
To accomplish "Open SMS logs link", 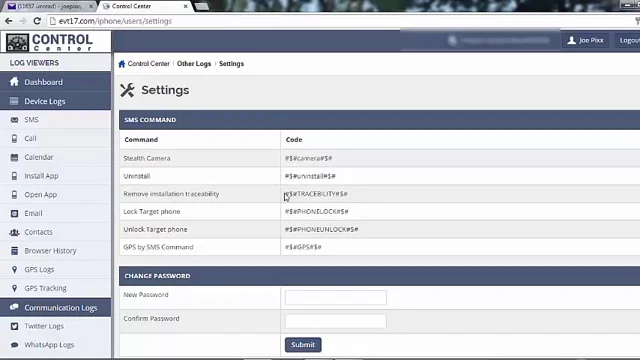I will [x=31, y=120].
